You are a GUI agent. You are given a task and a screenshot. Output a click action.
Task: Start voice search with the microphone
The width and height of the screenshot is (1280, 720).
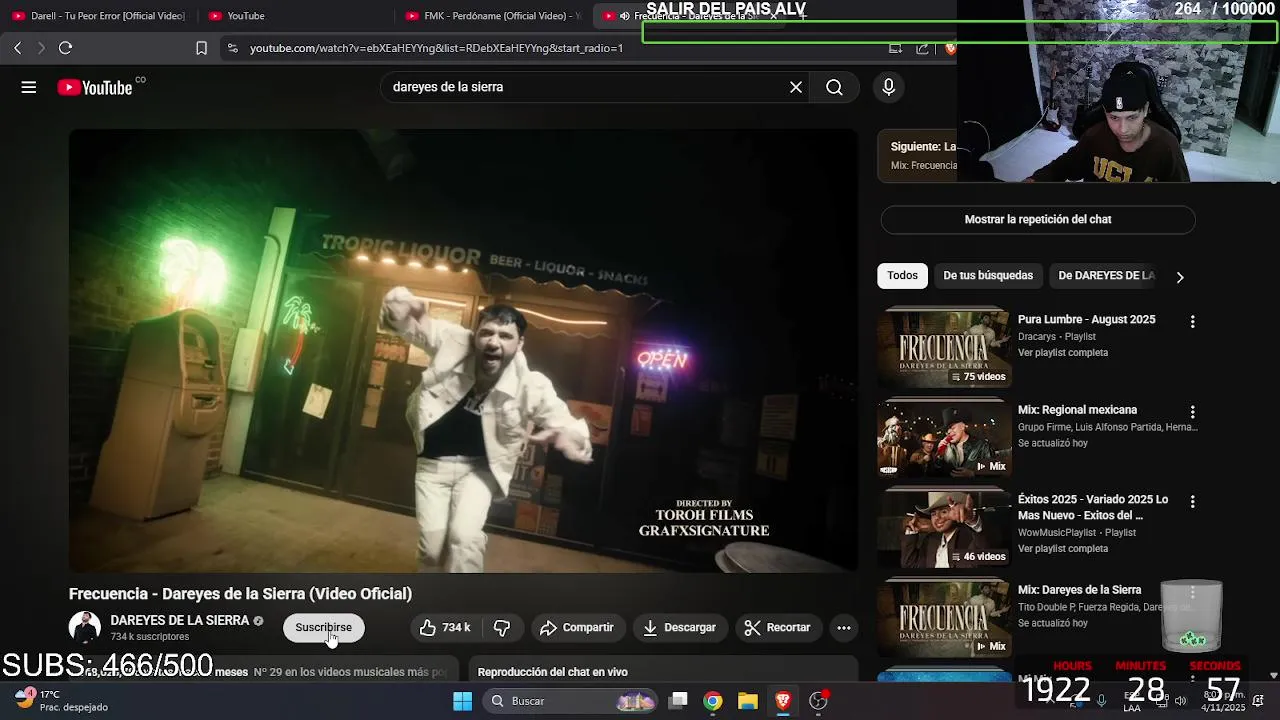(888, 87)
